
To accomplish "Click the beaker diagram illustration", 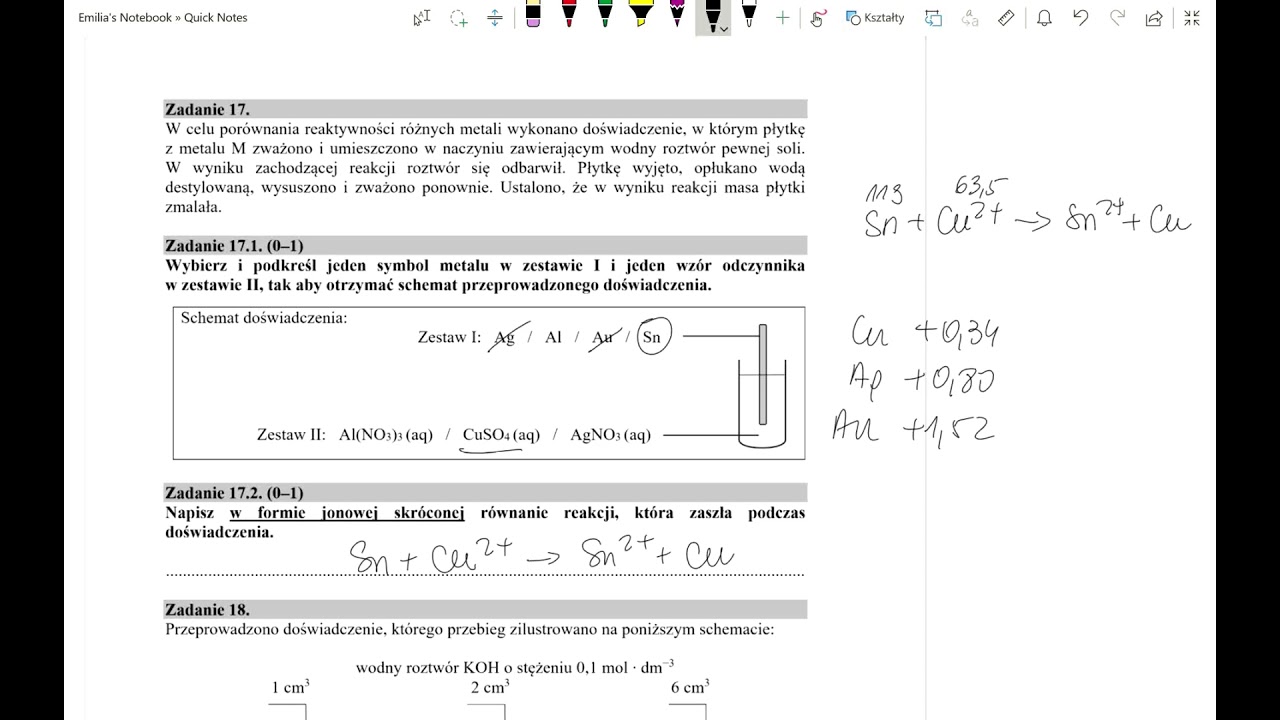I will pos(762,384).
